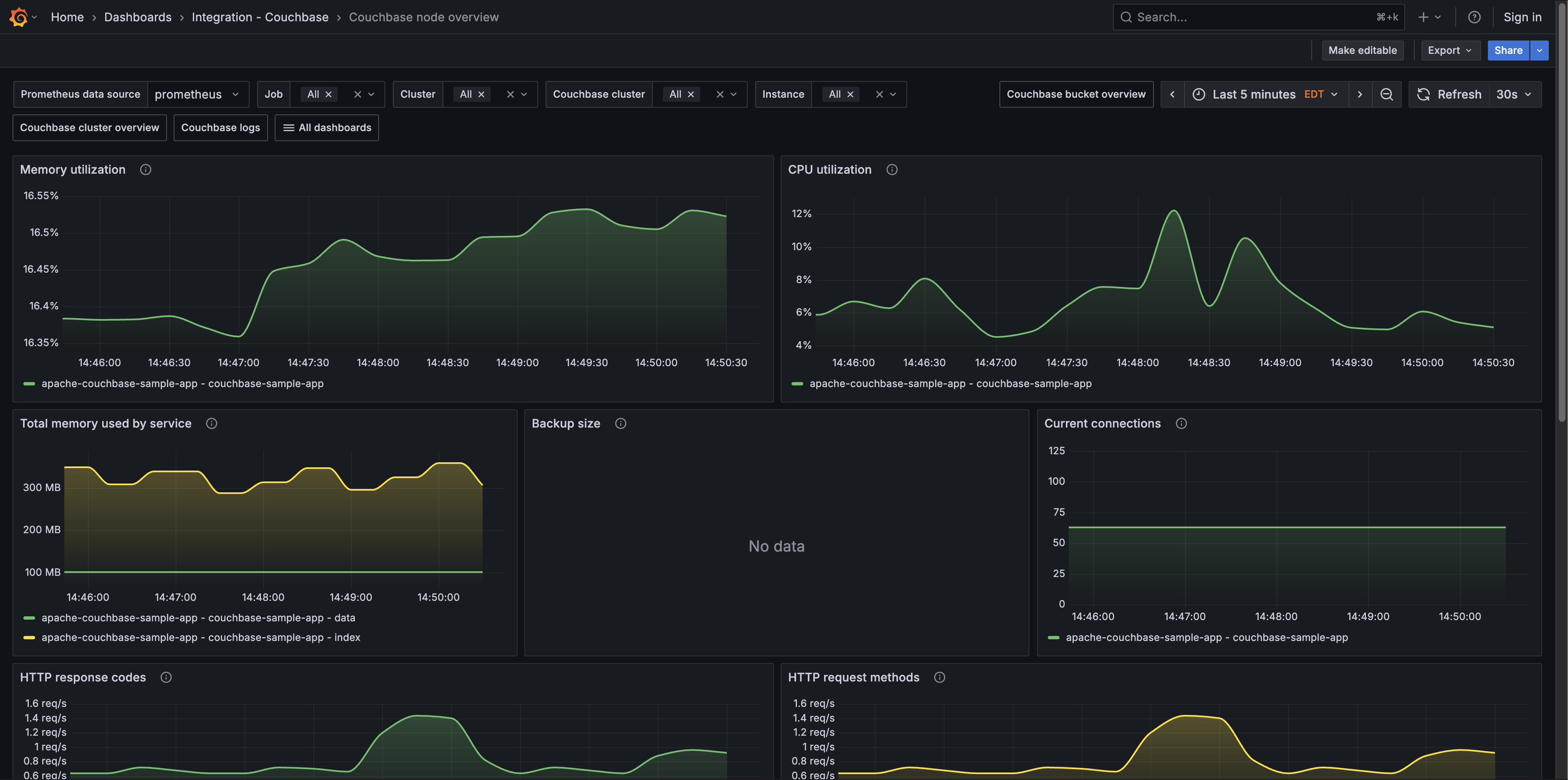
Task: Focus the Search input field
Action: [x=1258, y=17]
